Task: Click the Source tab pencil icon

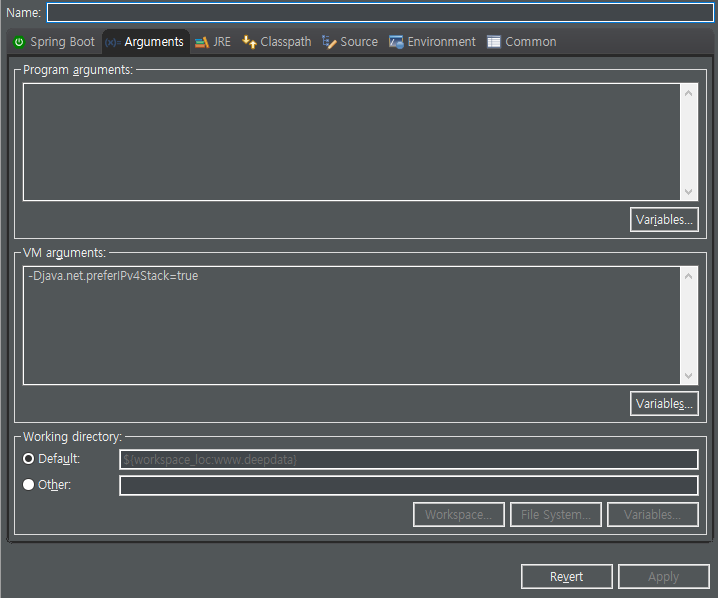Action: tap(329, 42)
